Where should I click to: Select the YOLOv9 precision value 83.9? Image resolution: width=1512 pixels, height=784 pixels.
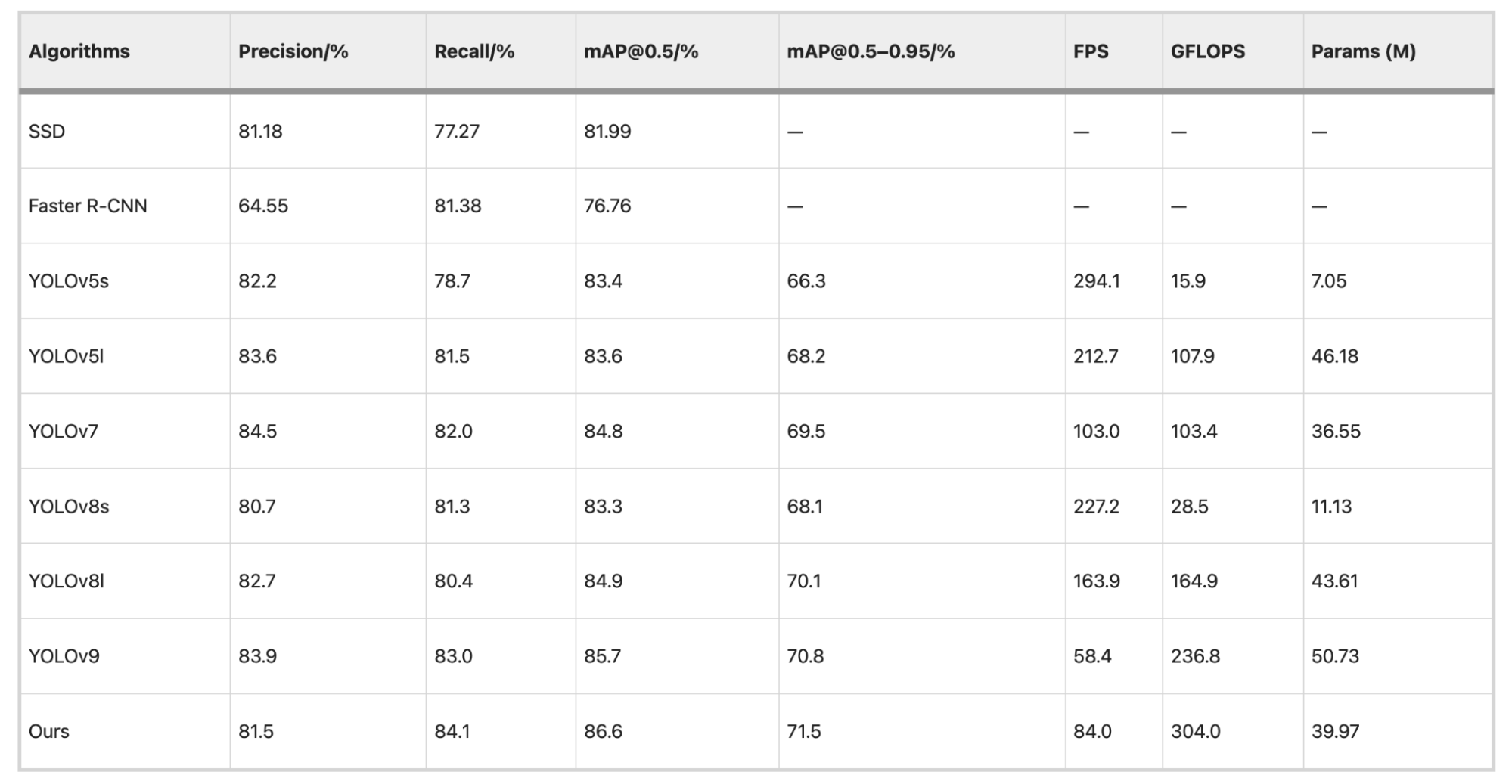pos(257,656)
